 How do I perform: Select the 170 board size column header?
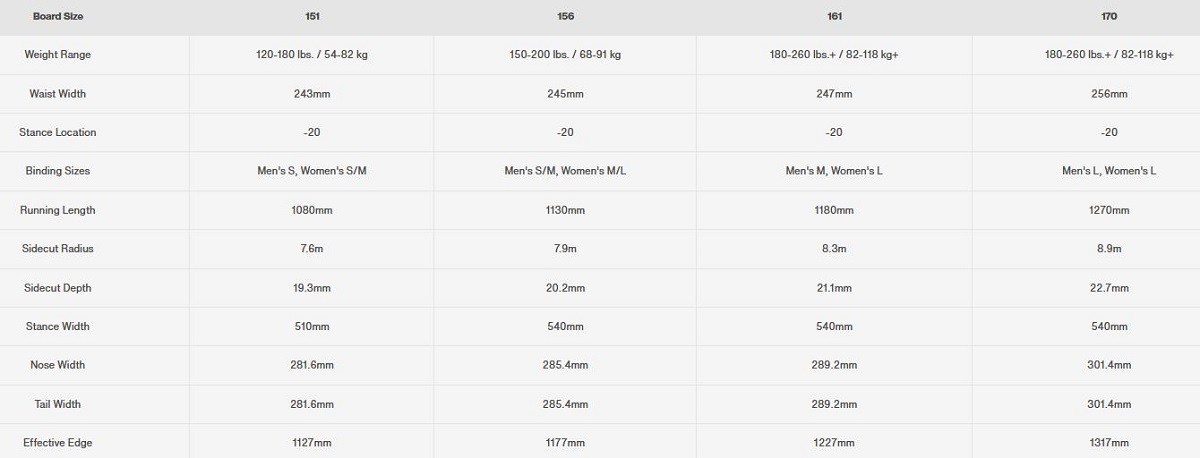(1108, 16)
